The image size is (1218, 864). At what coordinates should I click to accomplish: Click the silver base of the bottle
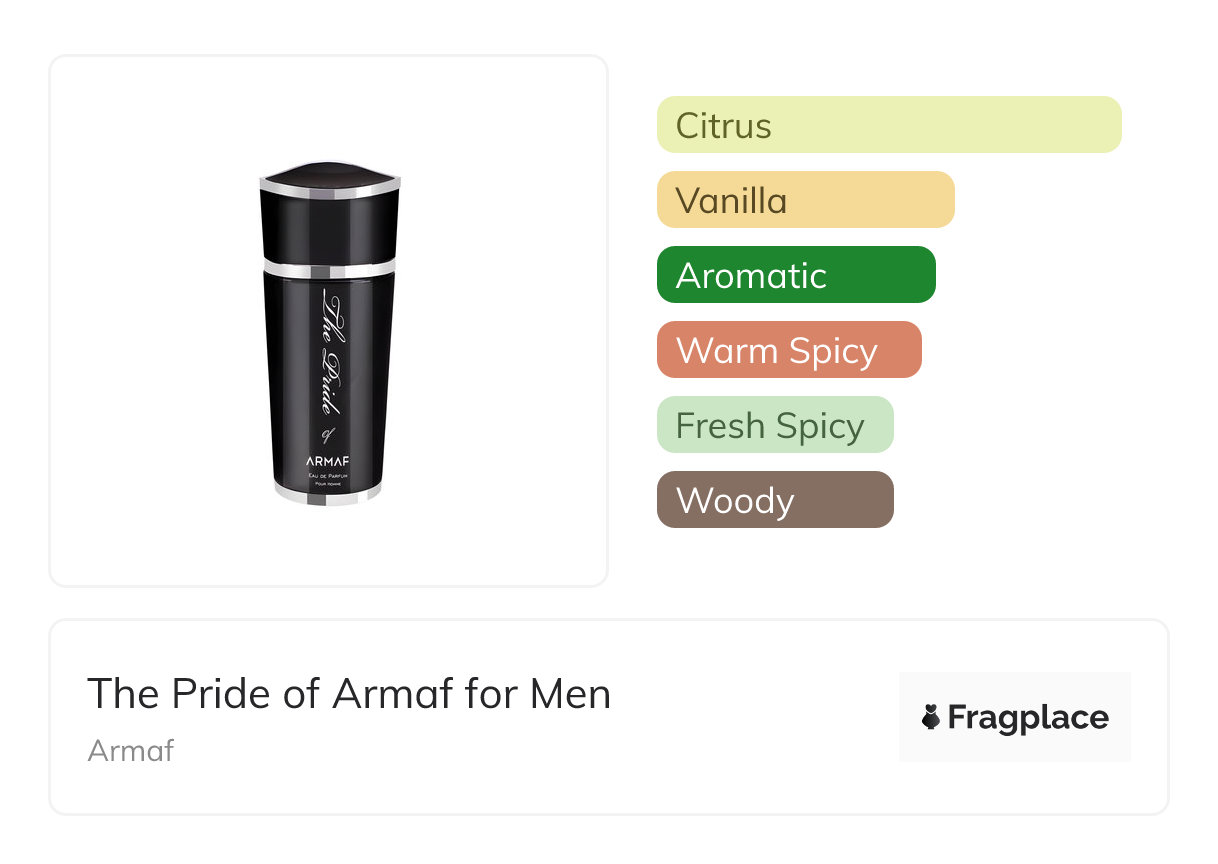[x=329, y=497]
